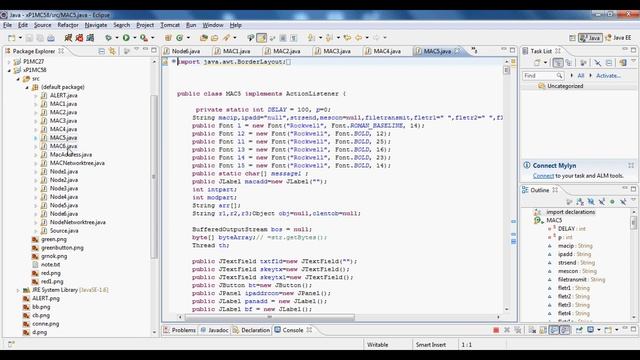This screenshot has height=360, width=640.
Task: Click Pin Console icon
Action: coord(579,330)
